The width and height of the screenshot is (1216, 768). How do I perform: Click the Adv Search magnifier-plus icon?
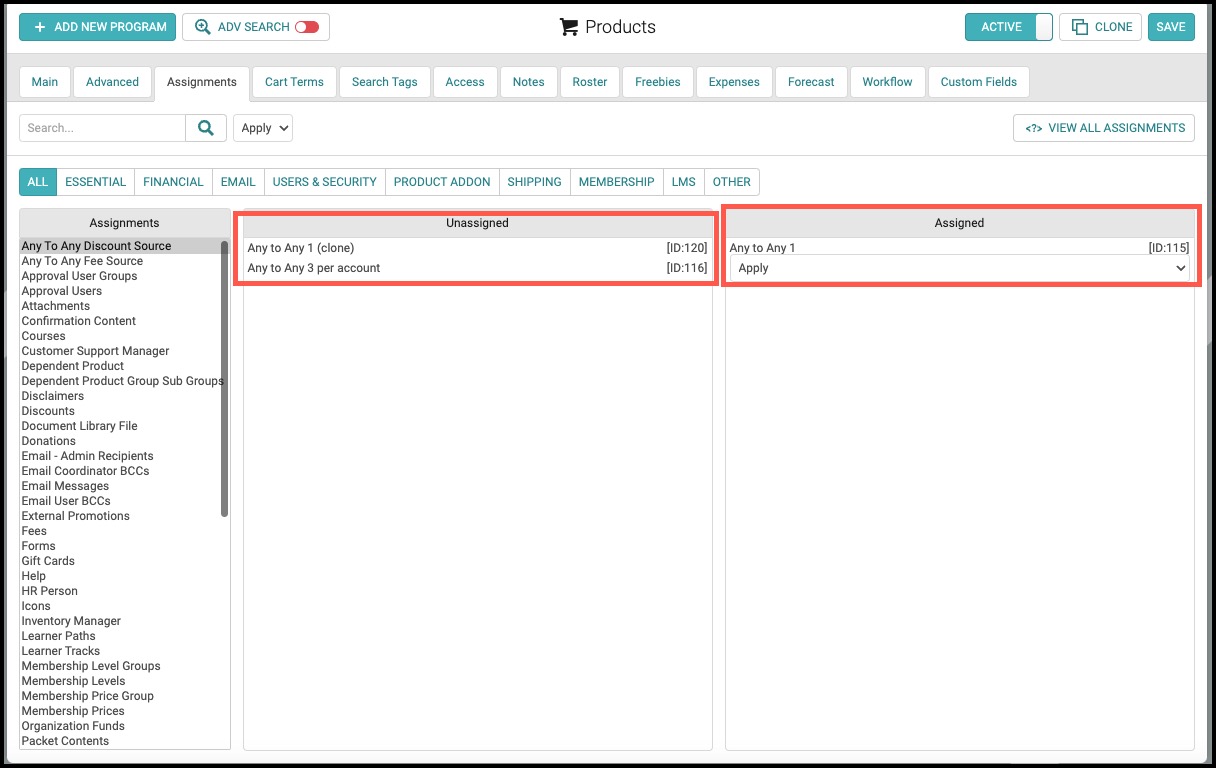[203, 27]
